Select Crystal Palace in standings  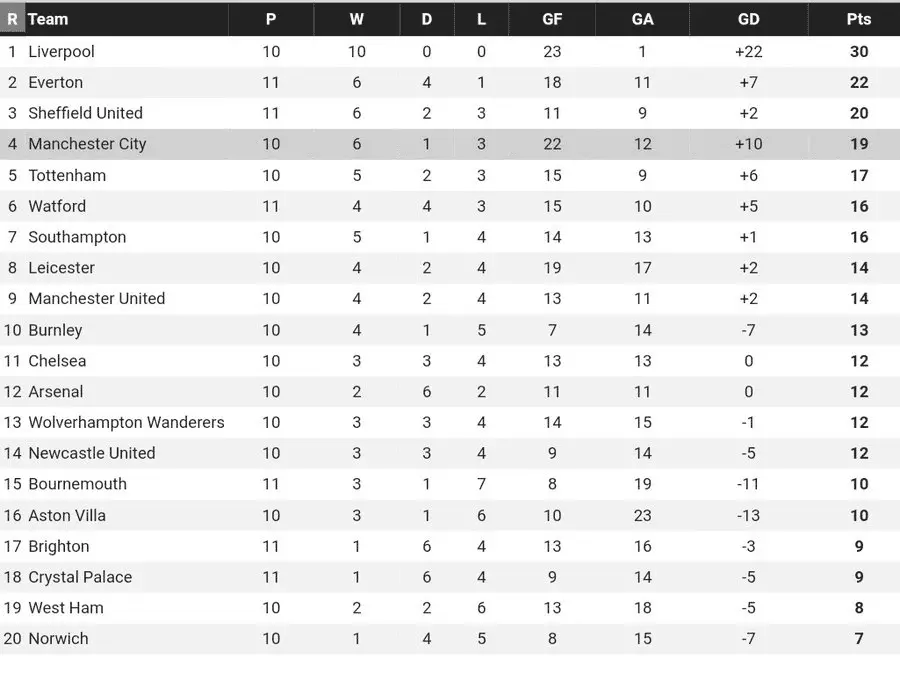[80, 577]
